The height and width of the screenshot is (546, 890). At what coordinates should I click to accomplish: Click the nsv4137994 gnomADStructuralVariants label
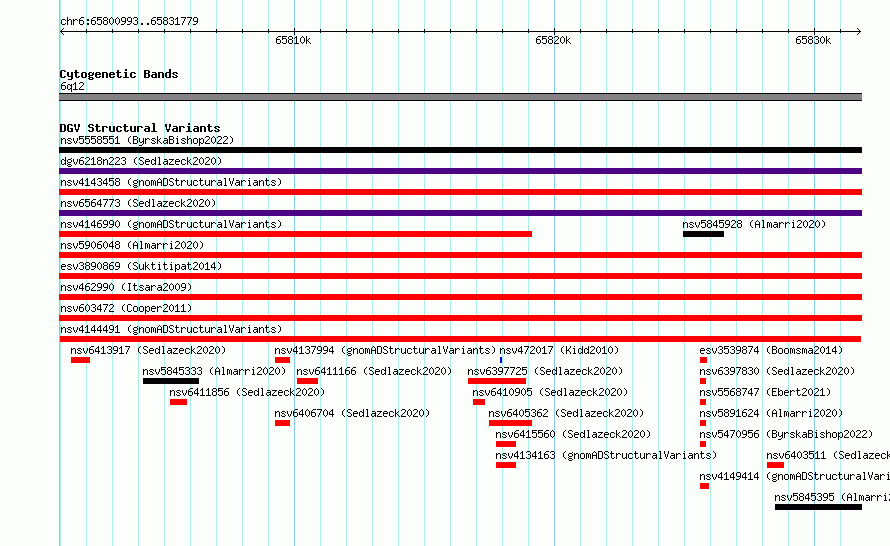coord(385,350)
